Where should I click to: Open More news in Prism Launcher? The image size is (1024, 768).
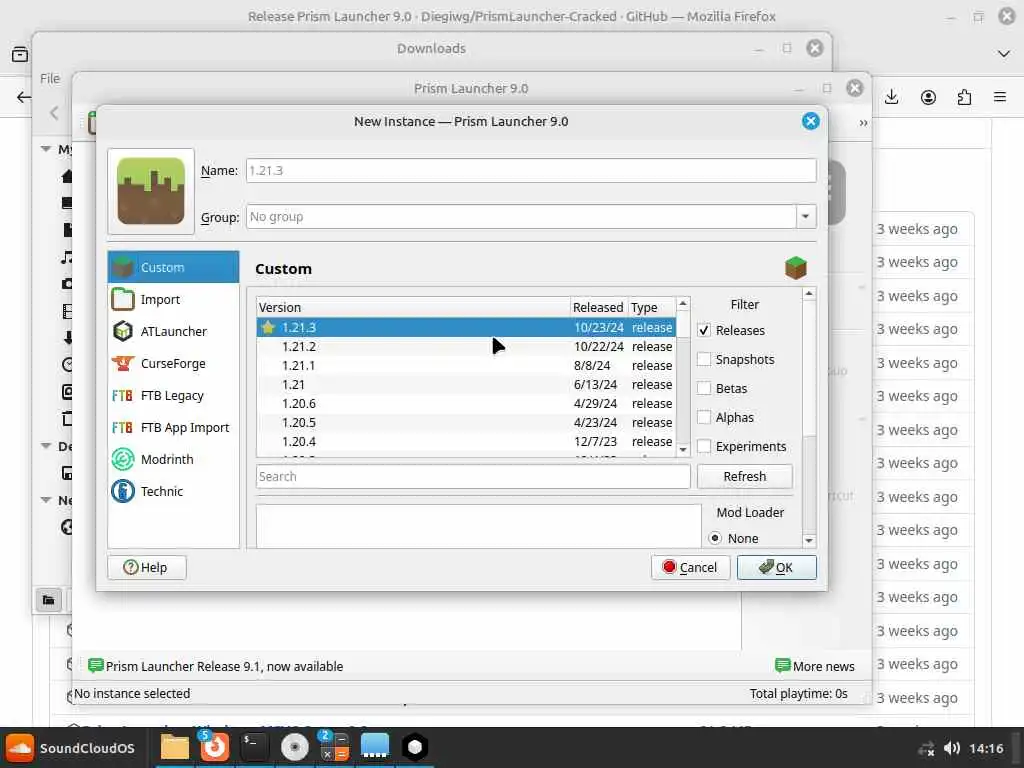click(814, 666)
